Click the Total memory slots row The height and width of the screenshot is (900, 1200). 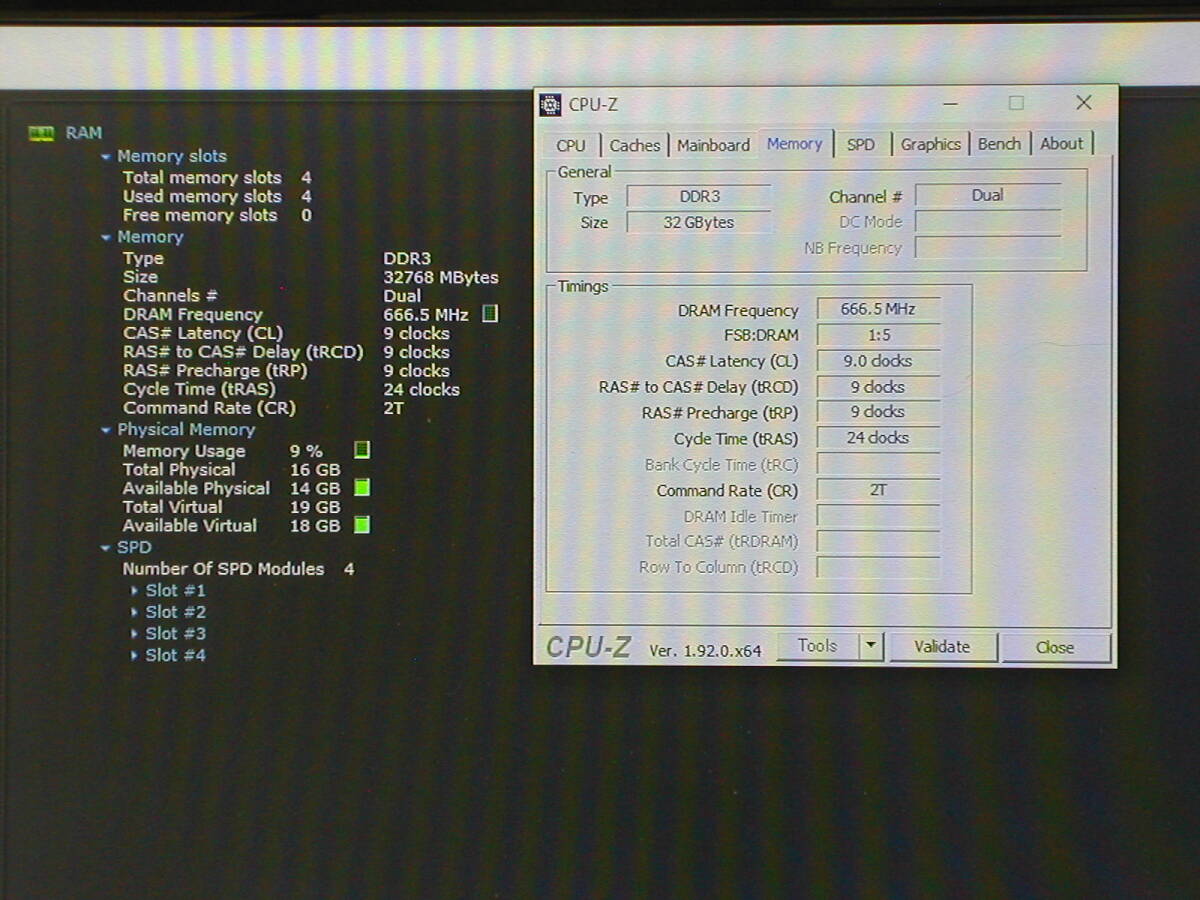(x=217, y=178)
